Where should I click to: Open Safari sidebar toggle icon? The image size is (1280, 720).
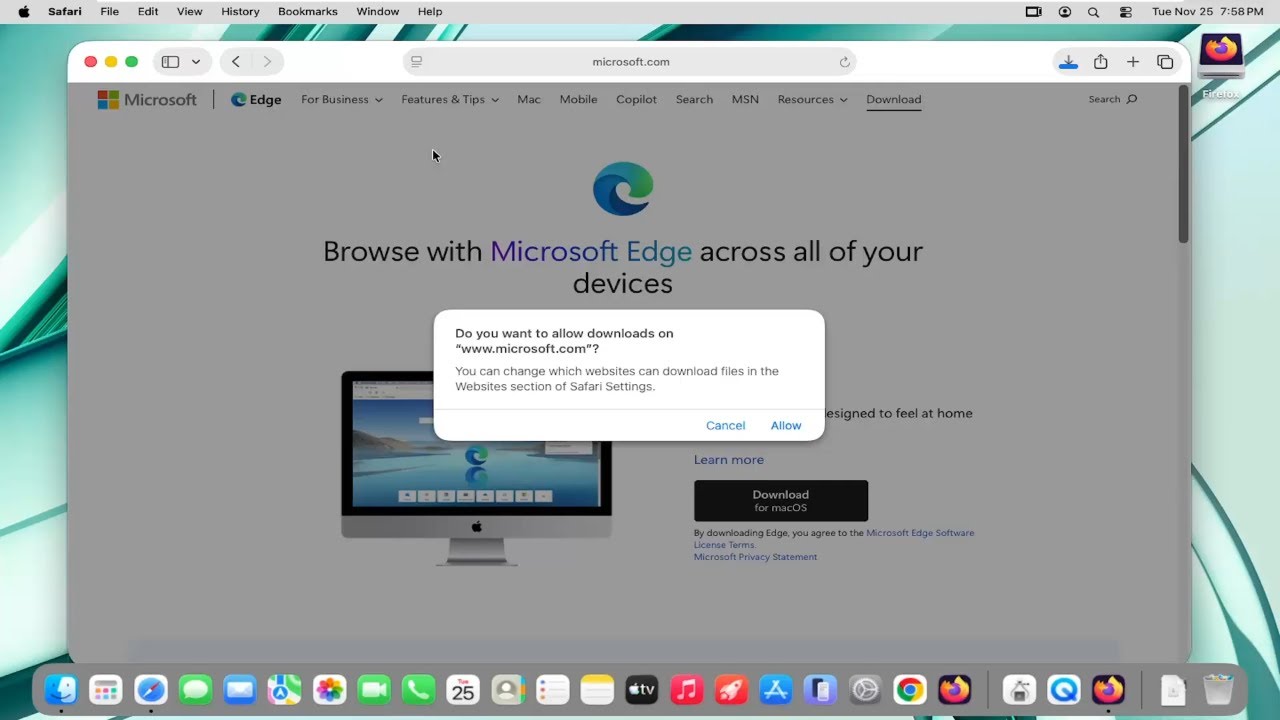170,62
